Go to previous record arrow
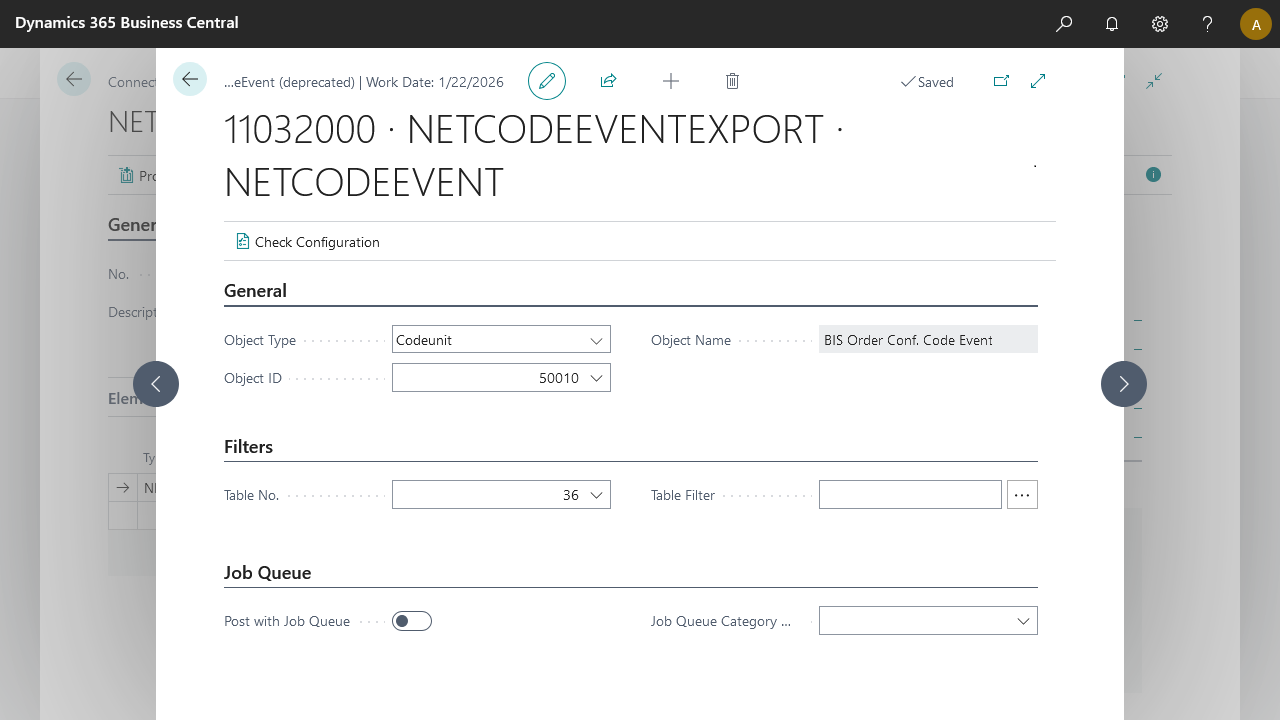 (x=156, y=384)
